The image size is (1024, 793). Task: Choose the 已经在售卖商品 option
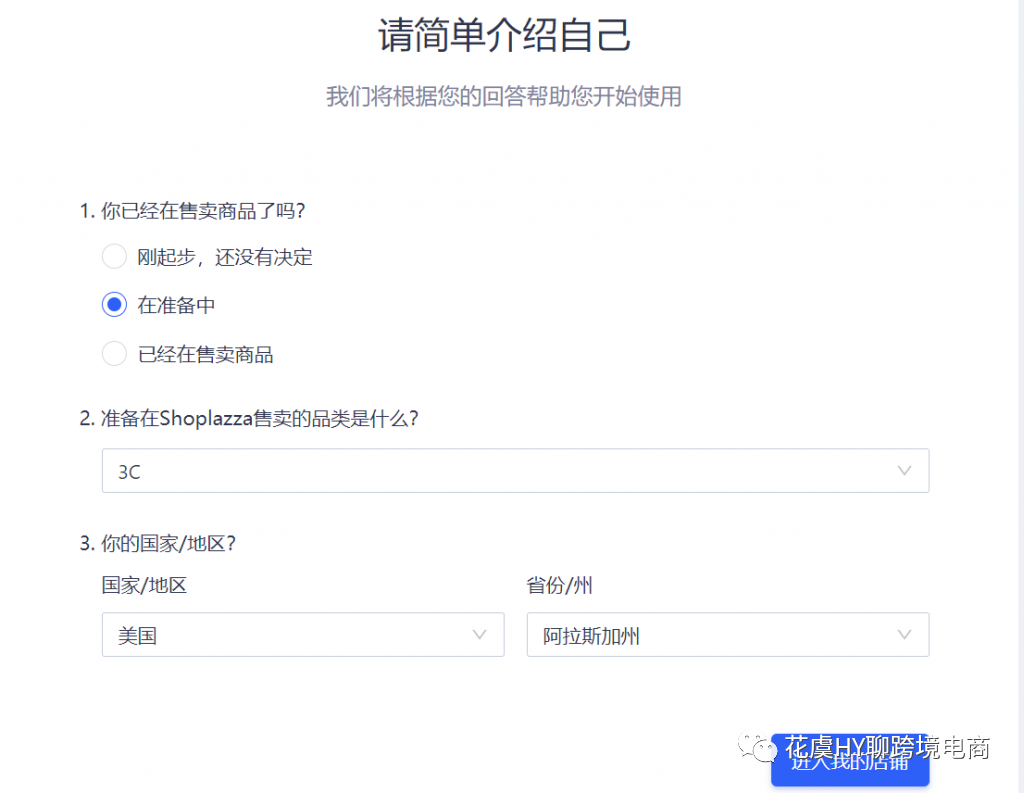tap(114, 353)
